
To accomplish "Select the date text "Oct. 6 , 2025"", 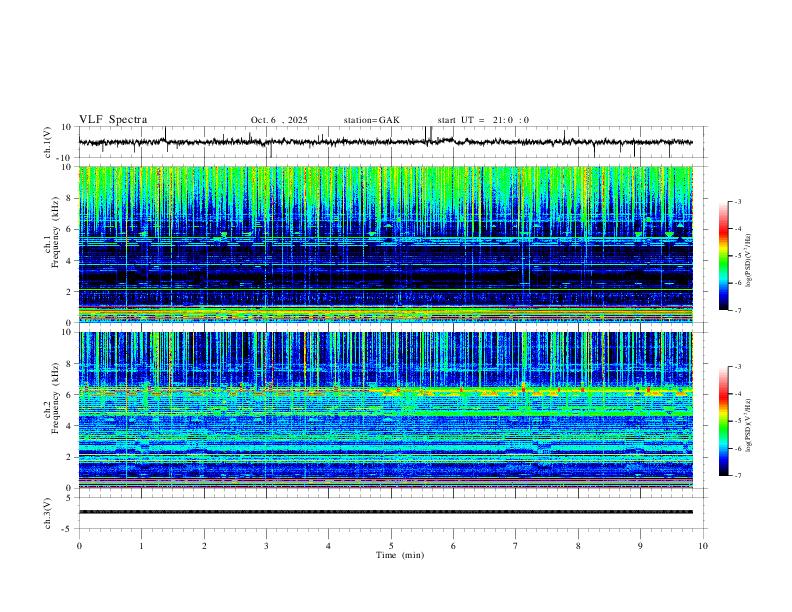I will point(279,120).
